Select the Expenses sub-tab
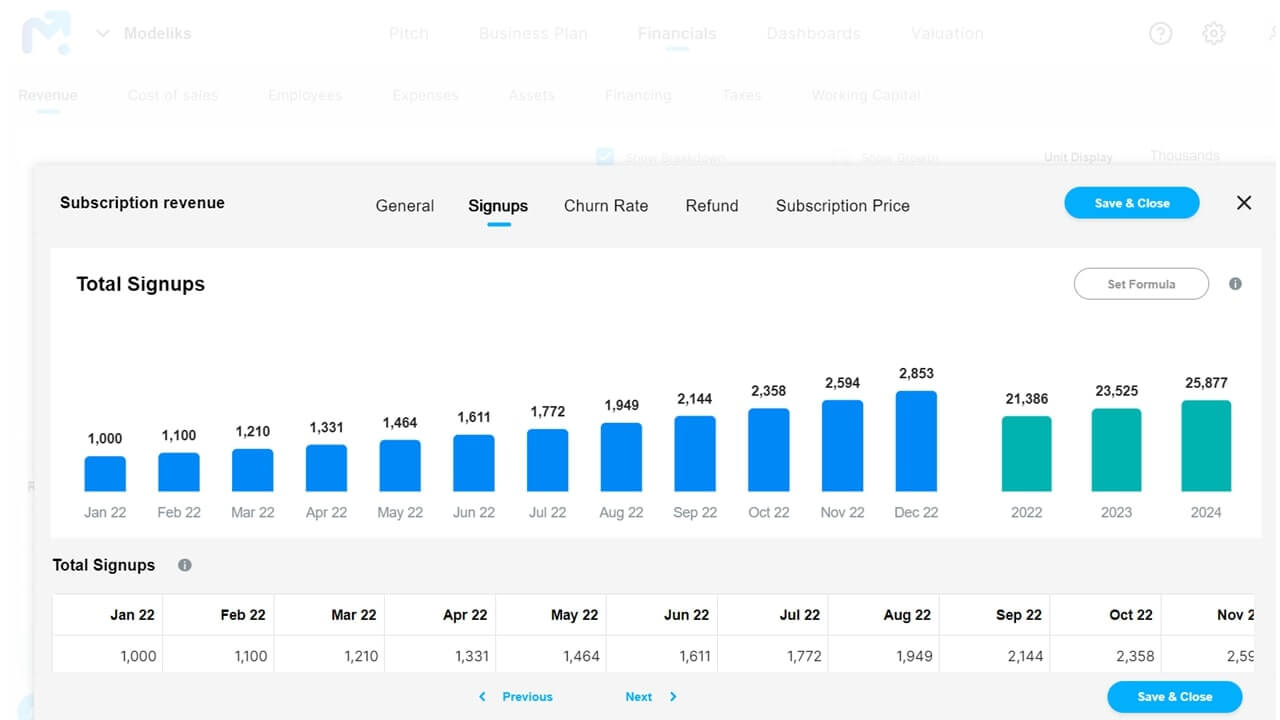This screenshot has width=1280, height=720. pos(425,95)
